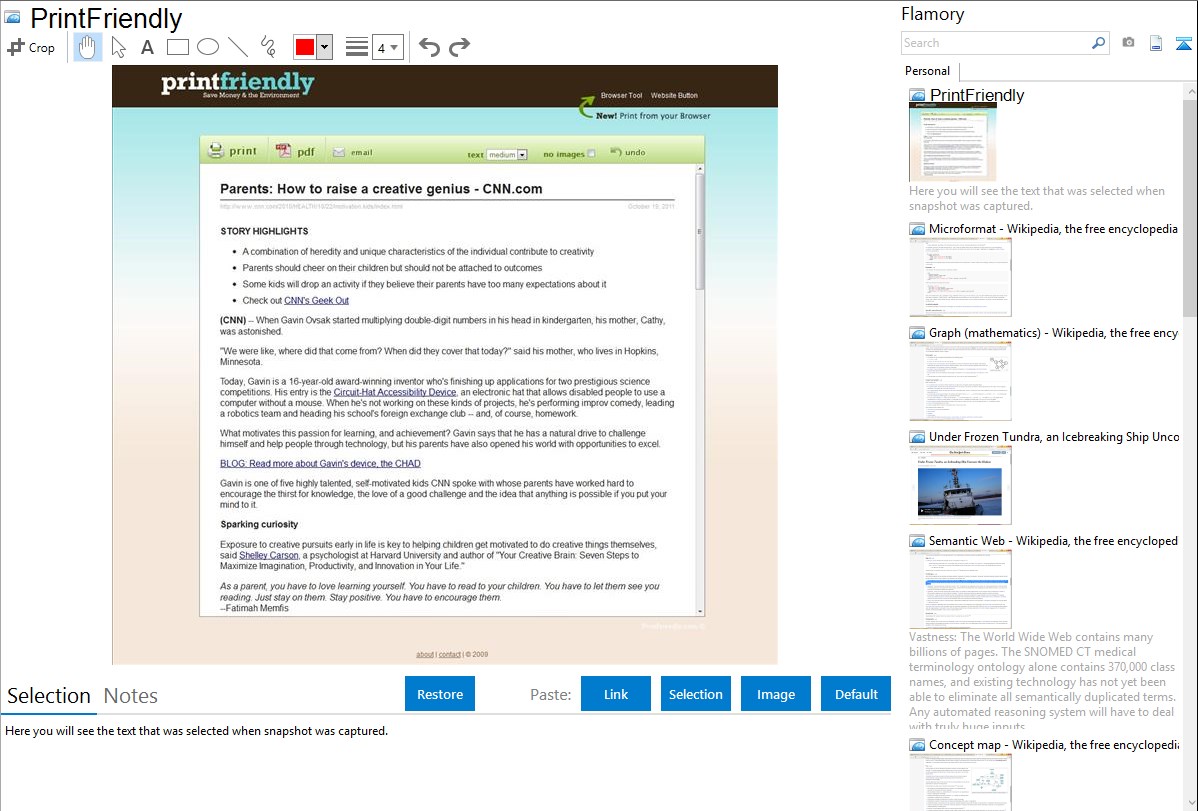Click the Shelley Carson link
Viewport: 1198px width, 811px height.
coord(268,556)
